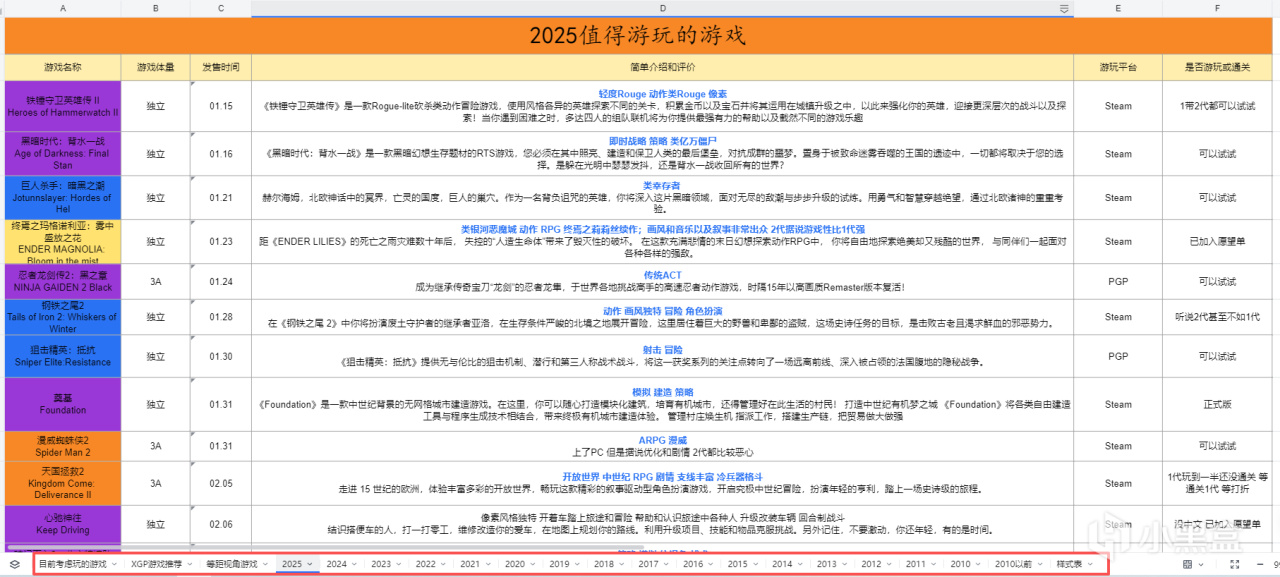Click the 已加入愿望单 cell in ENDER MAGNOLIA row
The height and width of the screenshot is (577, 1280).
pyautogui.click(x=1218, y=241)
